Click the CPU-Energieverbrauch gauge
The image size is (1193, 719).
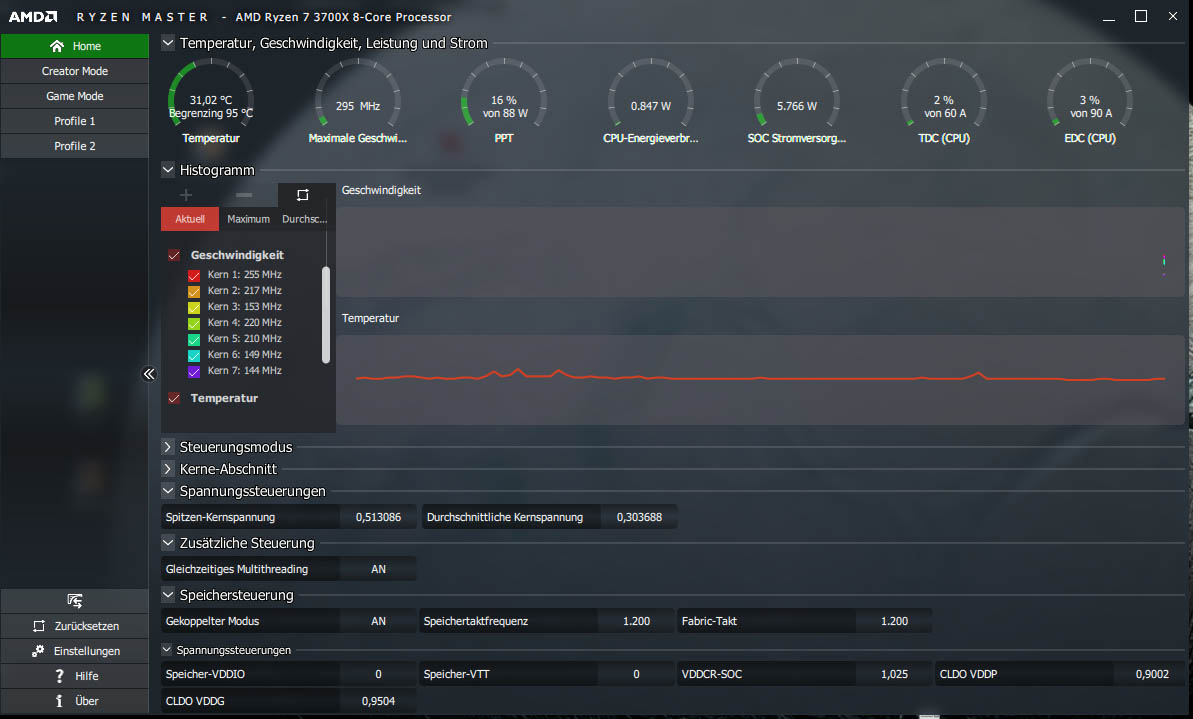pos(651,95)
